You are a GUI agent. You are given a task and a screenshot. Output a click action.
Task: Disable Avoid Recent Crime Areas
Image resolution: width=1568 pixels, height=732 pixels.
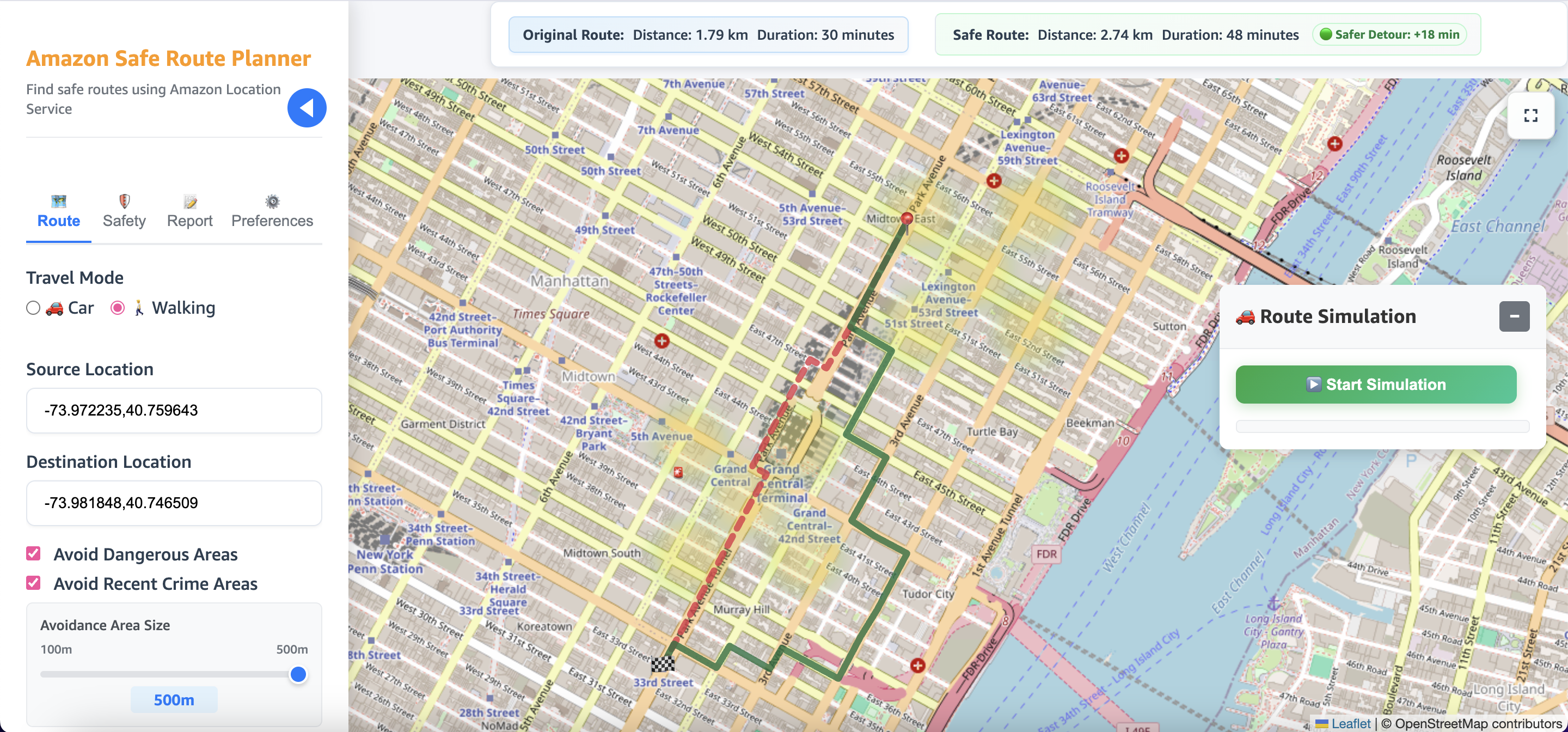33,583
